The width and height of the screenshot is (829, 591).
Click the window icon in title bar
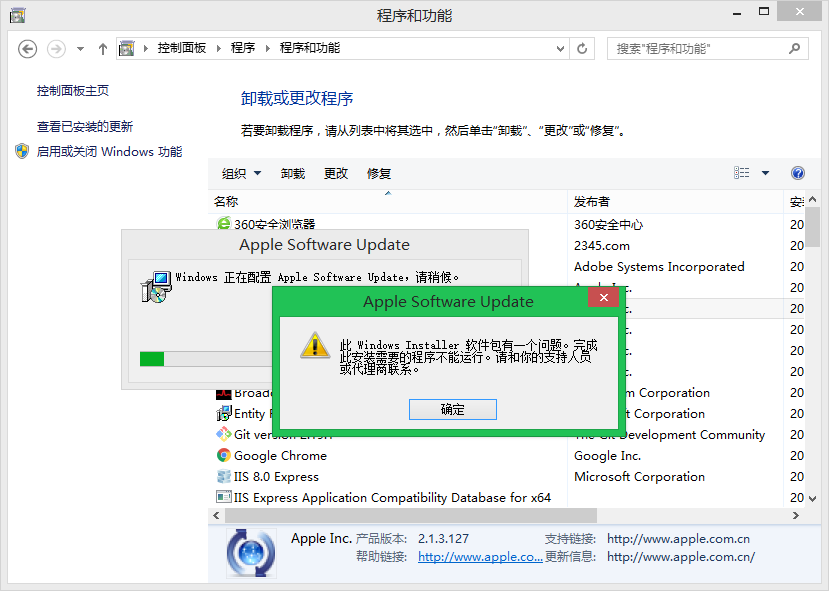17,15
